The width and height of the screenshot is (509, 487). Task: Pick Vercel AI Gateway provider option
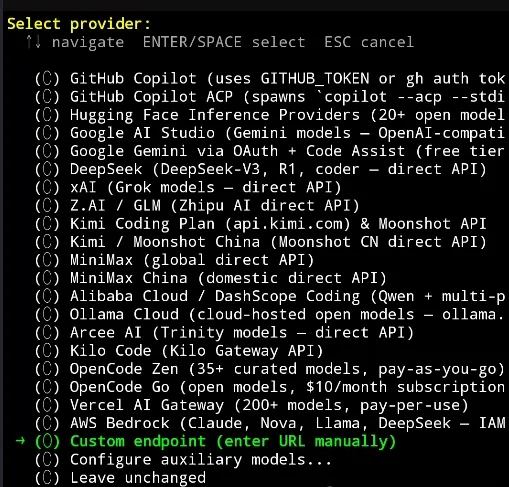tap(252, 405)
